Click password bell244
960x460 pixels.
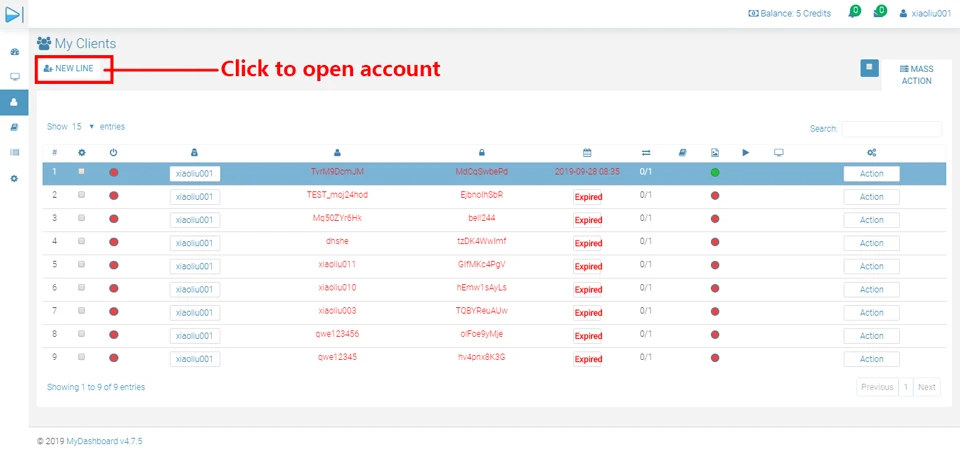click(481, 218)
